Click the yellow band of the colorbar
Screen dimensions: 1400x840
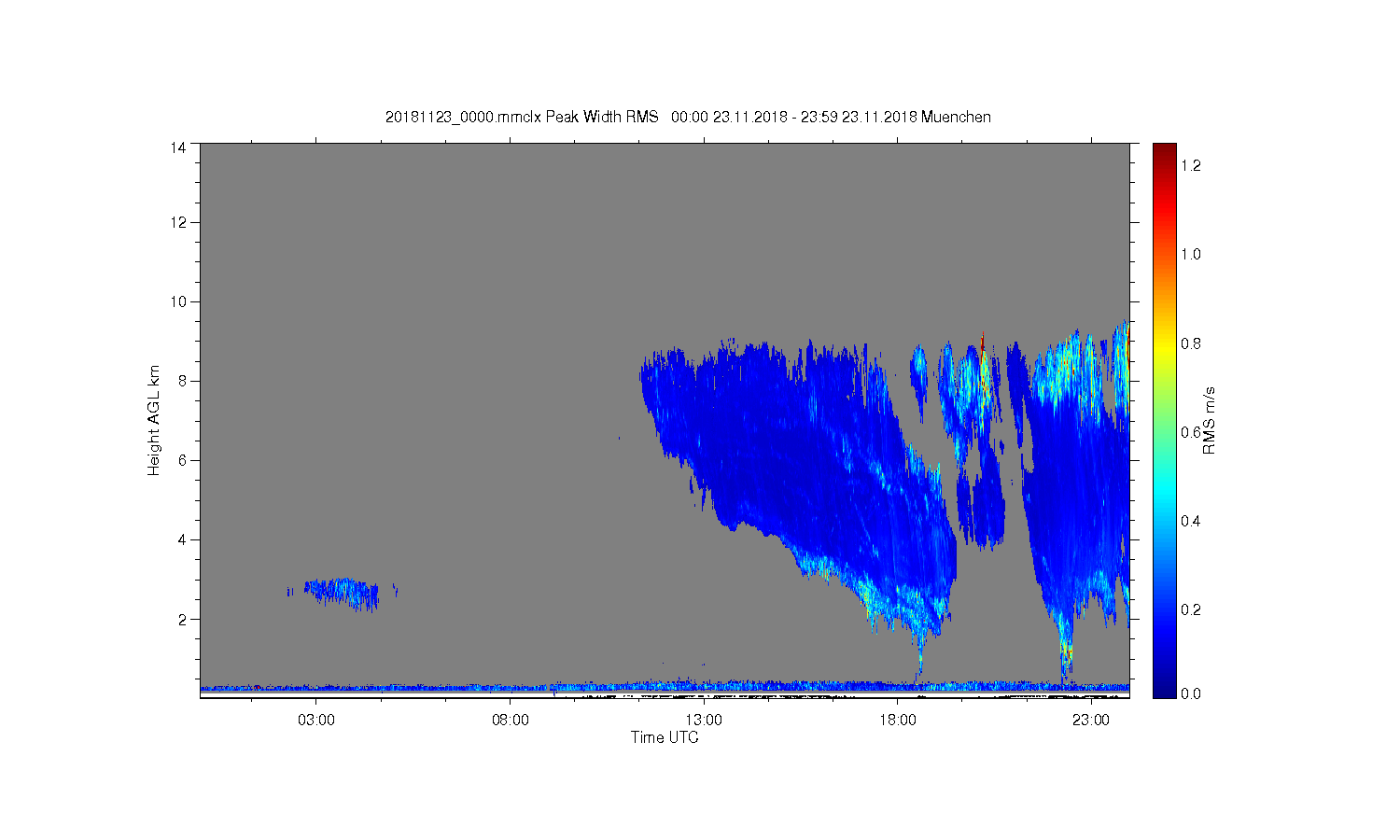pyautogui.click(x=1164, y=350)
